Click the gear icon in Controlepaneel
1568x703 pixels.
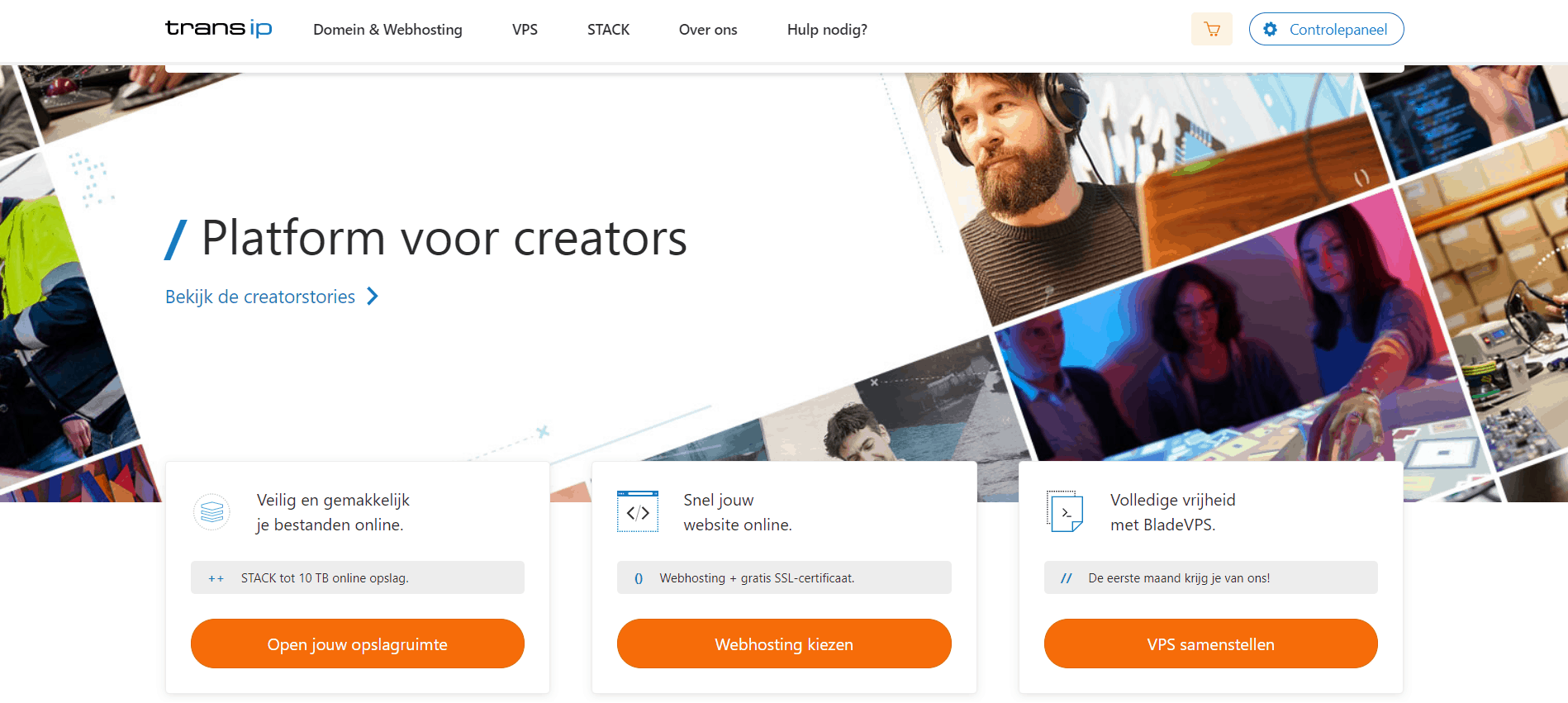click(1270, 29)
